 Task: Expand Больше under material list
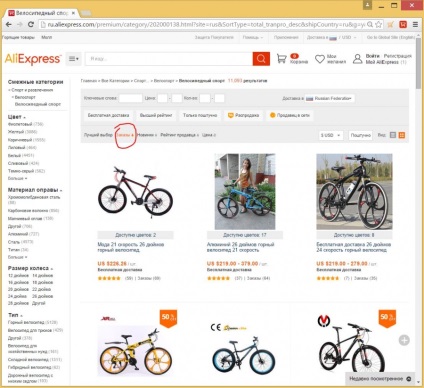[x=17, y=257]
